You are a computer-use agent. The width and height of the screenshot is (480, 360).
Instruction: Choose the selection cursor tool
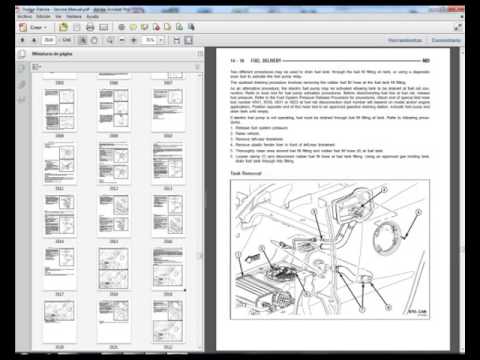coord(82,40)
